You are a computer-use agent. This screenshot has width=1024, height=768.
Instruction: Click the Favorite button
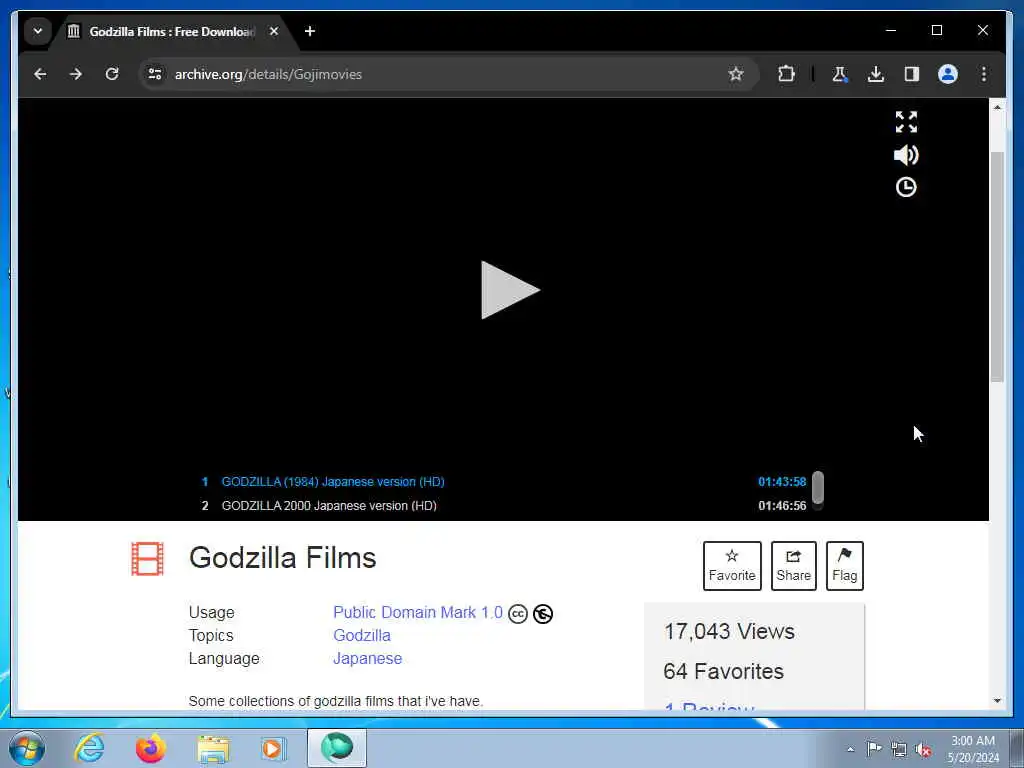pos(732,566)
